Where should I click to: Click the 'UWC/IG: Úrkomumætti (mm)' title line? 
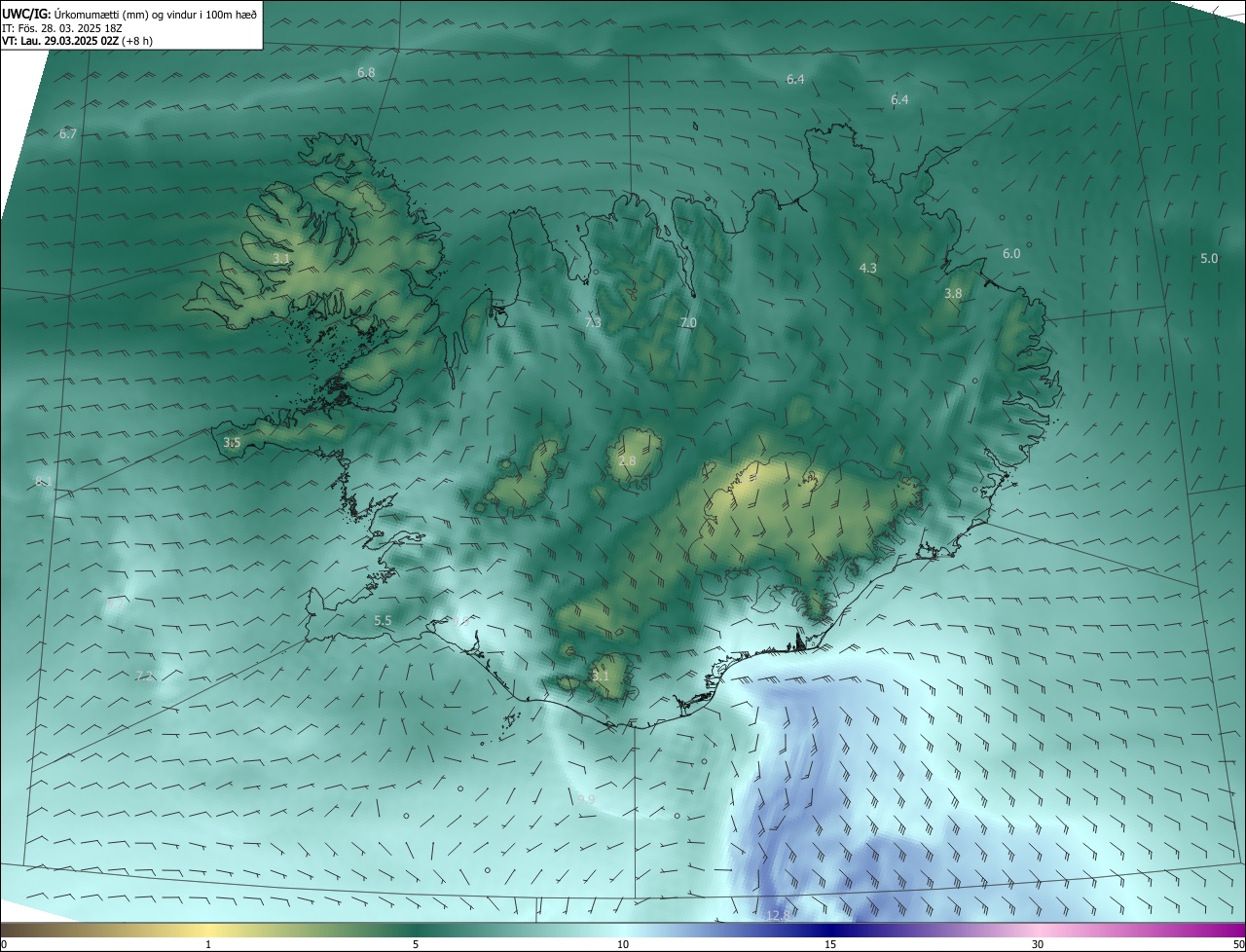[x=129, y=13]
